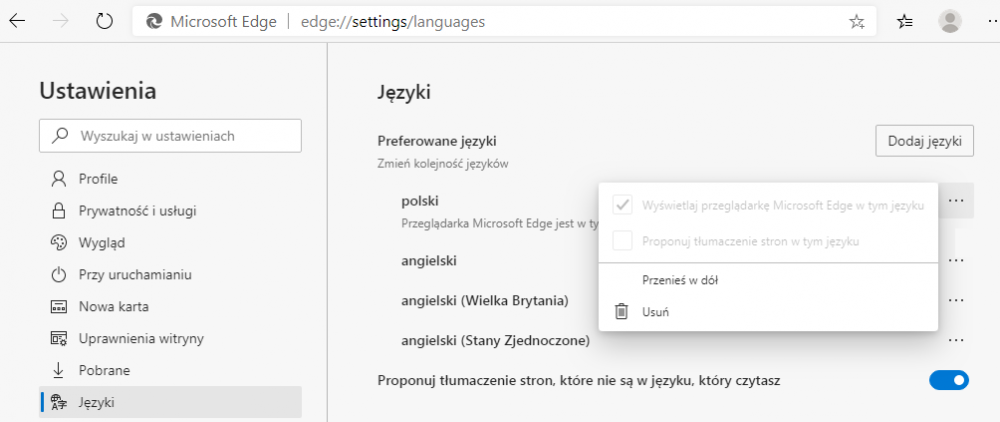Open more options for angielski

[x=956, y=260]
